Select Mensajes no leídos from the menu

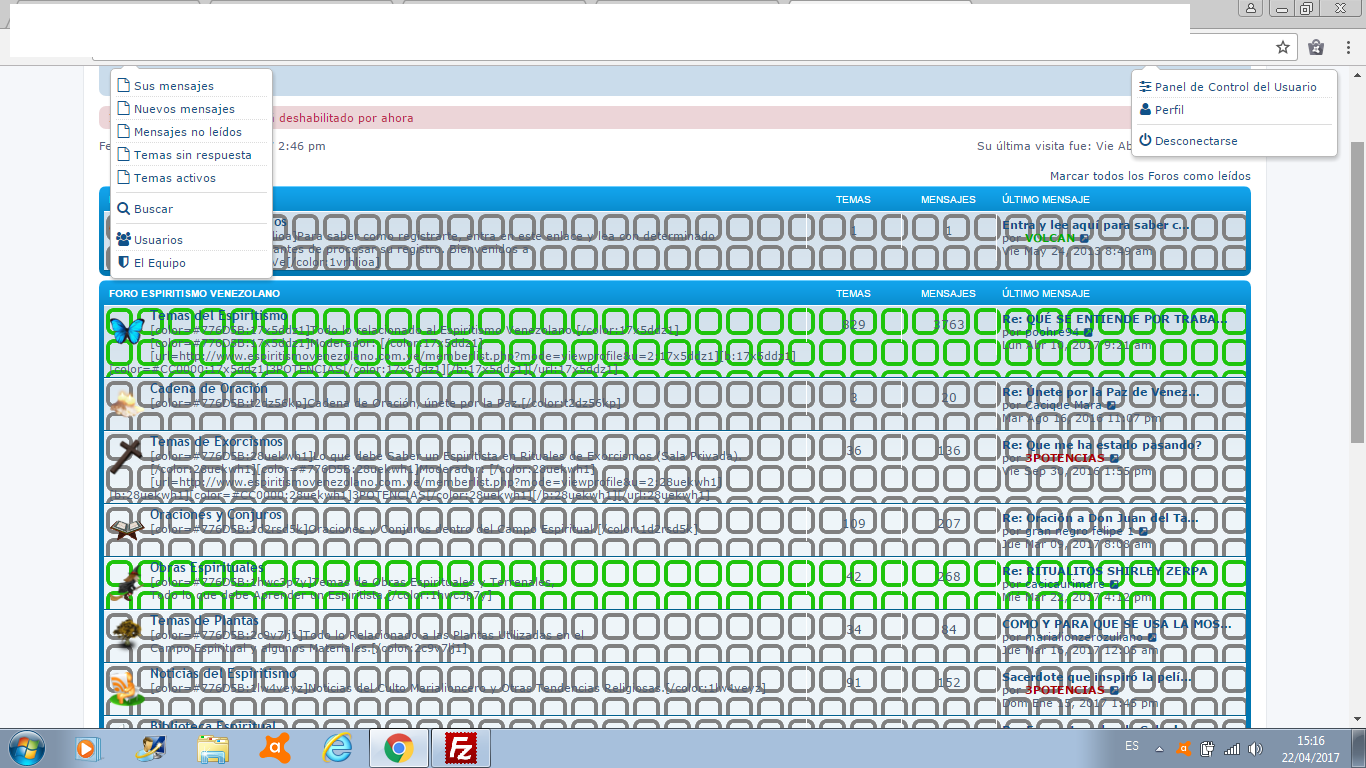(x=187, y=132)
